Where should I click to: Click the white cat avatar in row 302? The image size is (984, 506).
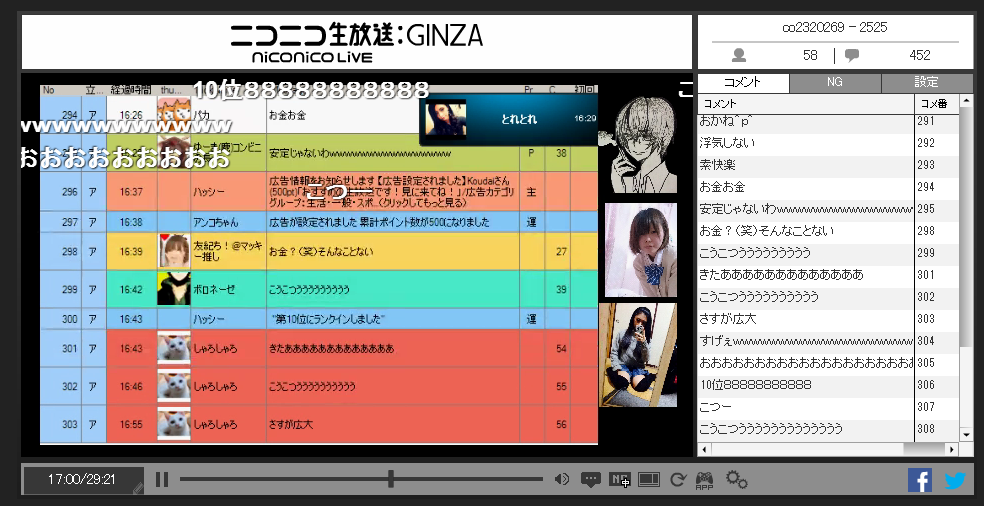pos(174,386)
